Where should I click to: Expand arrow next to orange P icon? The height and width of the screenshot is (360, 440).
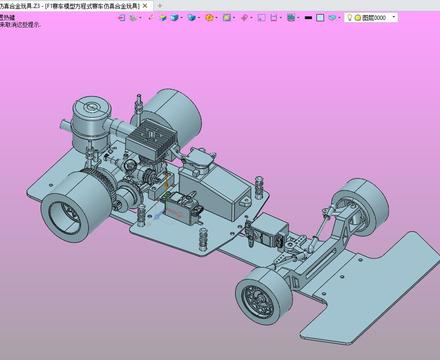click(216, 18)
